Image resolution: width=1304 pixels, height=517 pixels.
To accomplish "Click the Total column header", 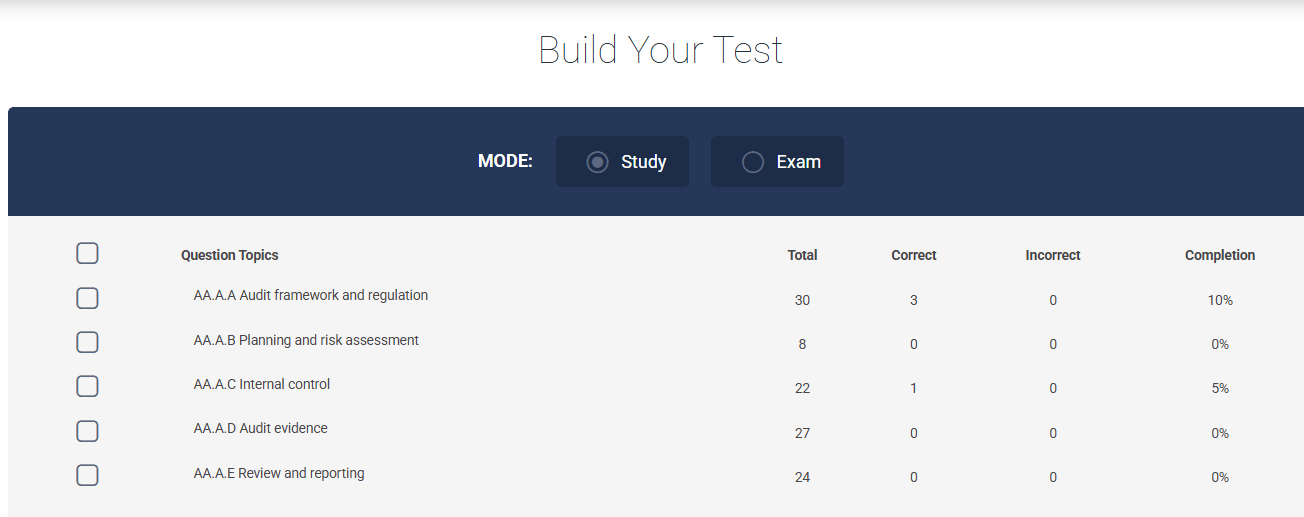I will point(802,255).
